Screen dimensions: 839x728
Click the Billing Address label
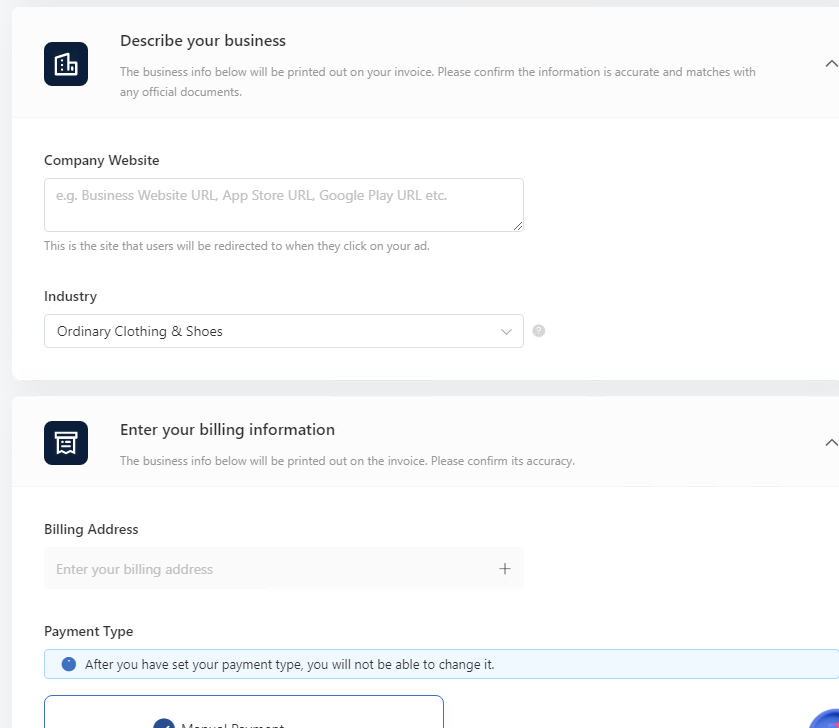coord(91,529)
